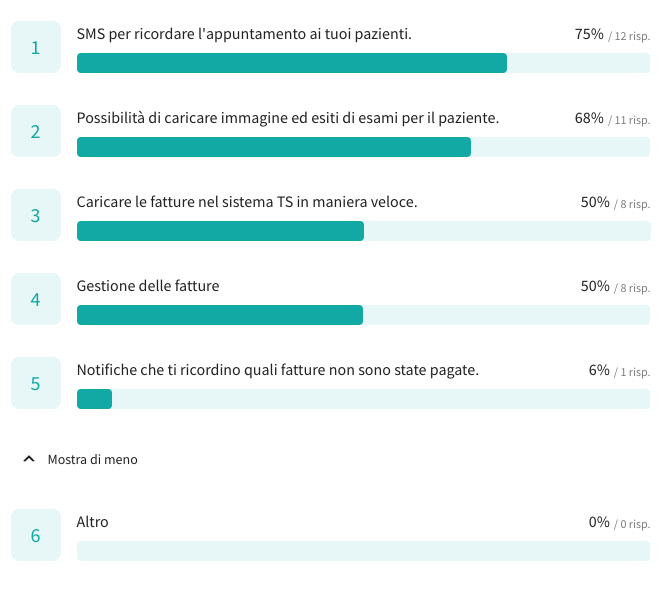The width and height of the screenshot is (670, 593).
Task: Click the empty "Altro" progress bar
Action: tap(363, 551)
